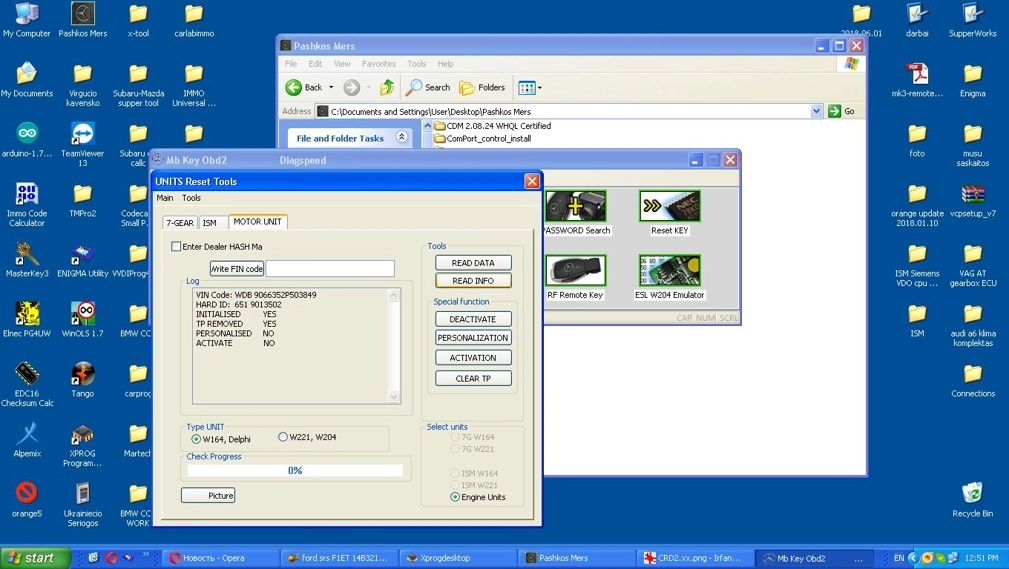The height and width of the screenshot is (569, 1009).
Task: Open the Back button history arrow
Action: 331,88
